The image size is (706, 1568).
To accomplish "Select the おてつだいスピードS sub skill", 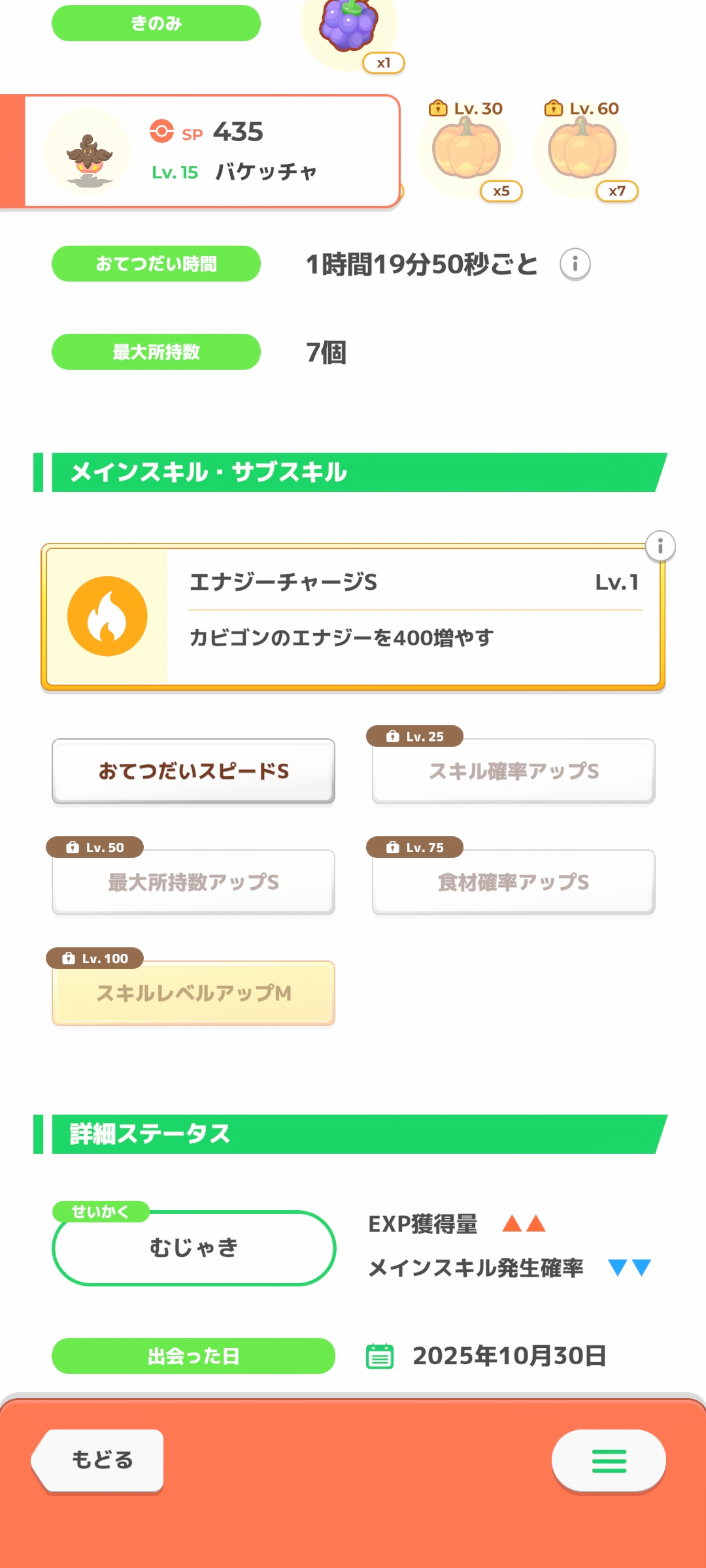I will click(x=193, y=771).
